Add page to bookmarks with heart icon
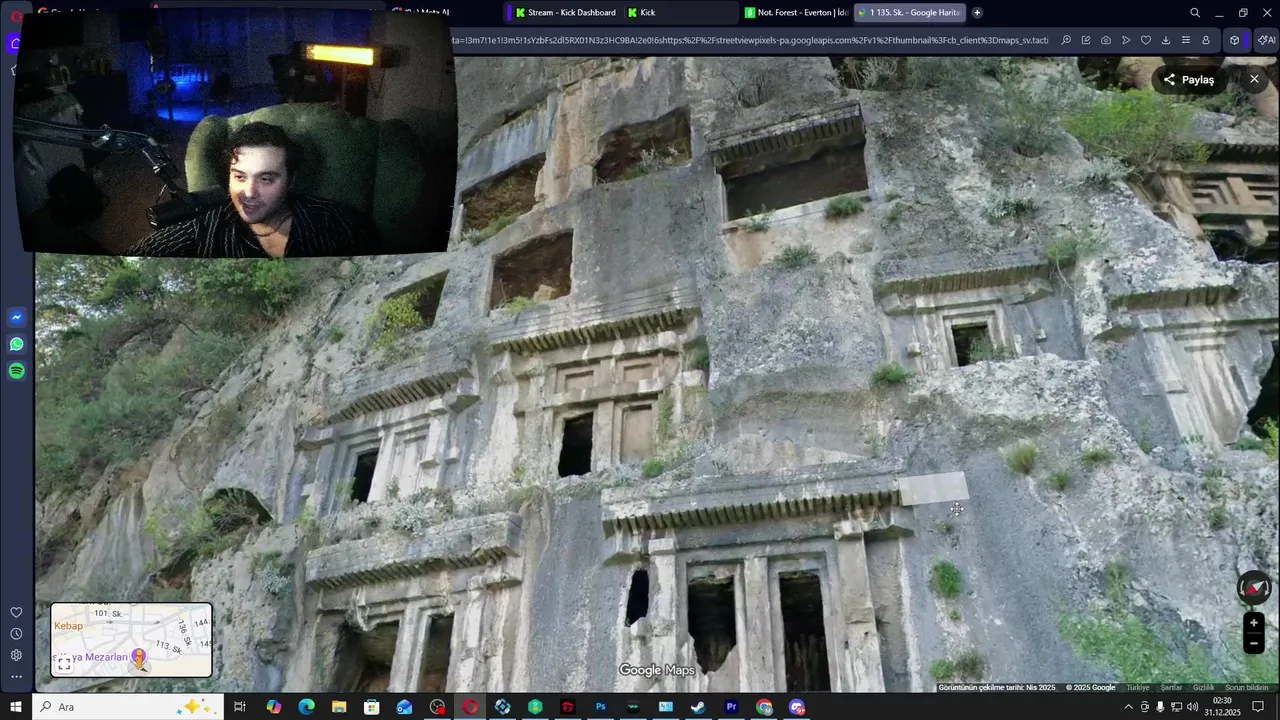Viewport: 1280px width, 720px height. coord(1146,40)
